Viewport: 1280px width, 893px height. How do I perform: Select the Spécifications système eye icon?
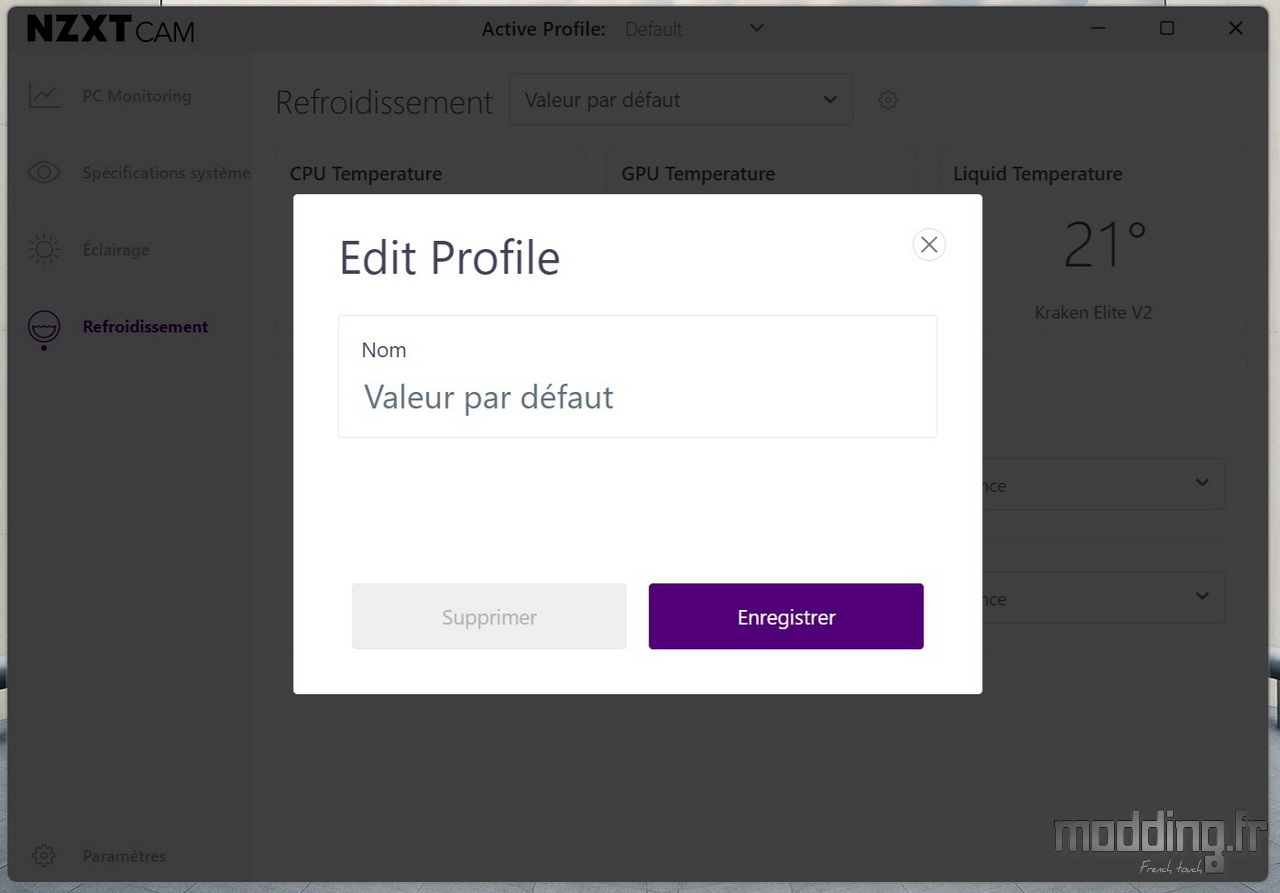pyautogui.click(x=44, y=173)
